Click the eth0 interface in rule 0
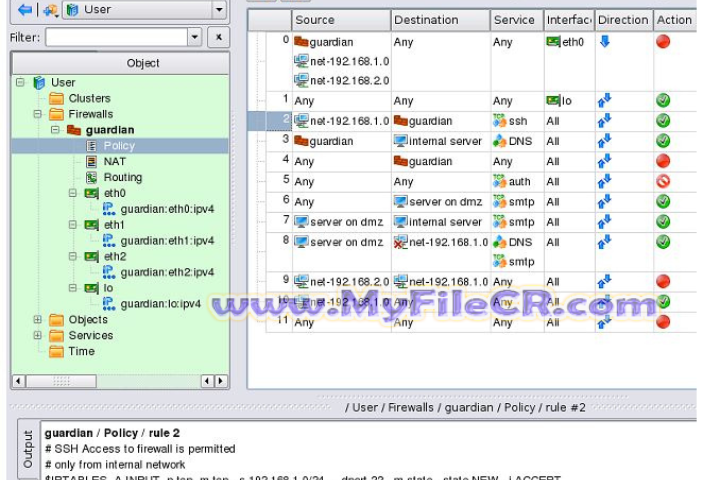The image size is (720, 480). pyautogui.click(x=565, y=42)
